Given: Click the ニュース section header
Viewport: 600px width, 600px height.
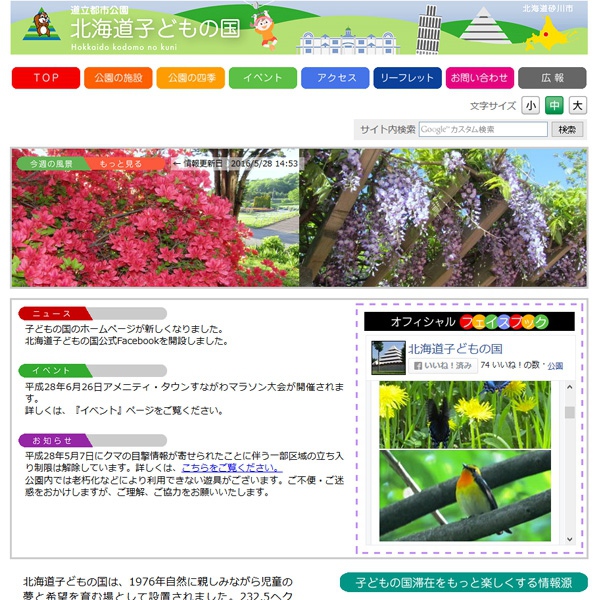Looking at the screenshot, I should 92,313.
